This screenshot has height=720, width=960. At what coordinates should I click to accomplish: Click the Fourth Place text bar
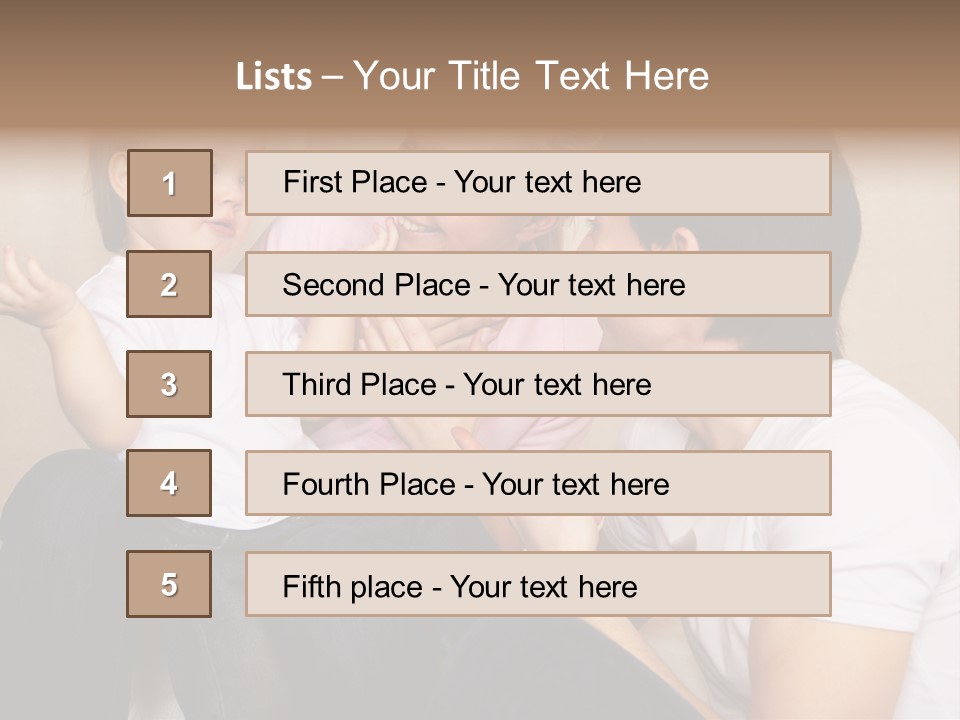pyautogui.click(x=538, y=483)
